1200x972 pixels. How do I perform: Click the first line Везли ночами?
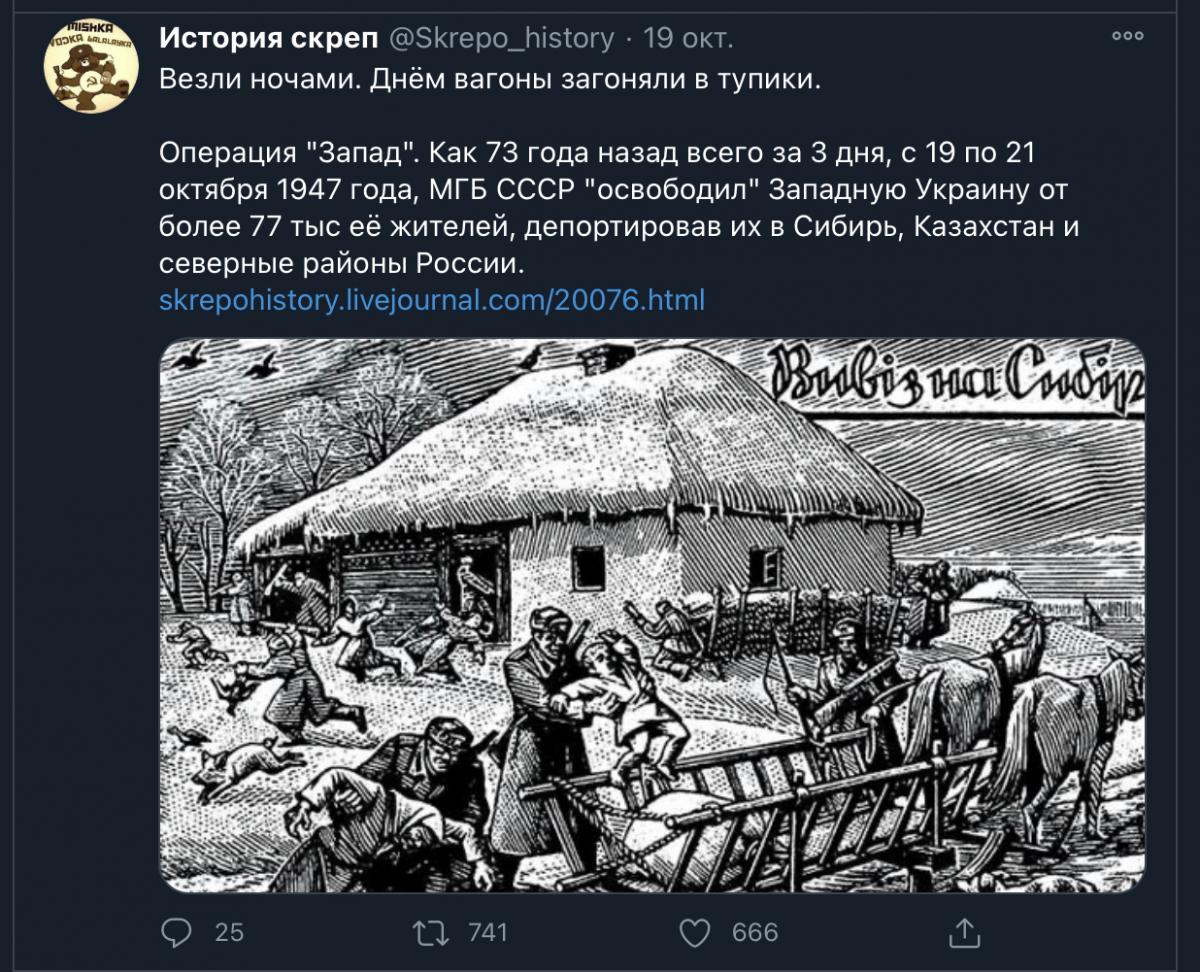tap(489, 81)
